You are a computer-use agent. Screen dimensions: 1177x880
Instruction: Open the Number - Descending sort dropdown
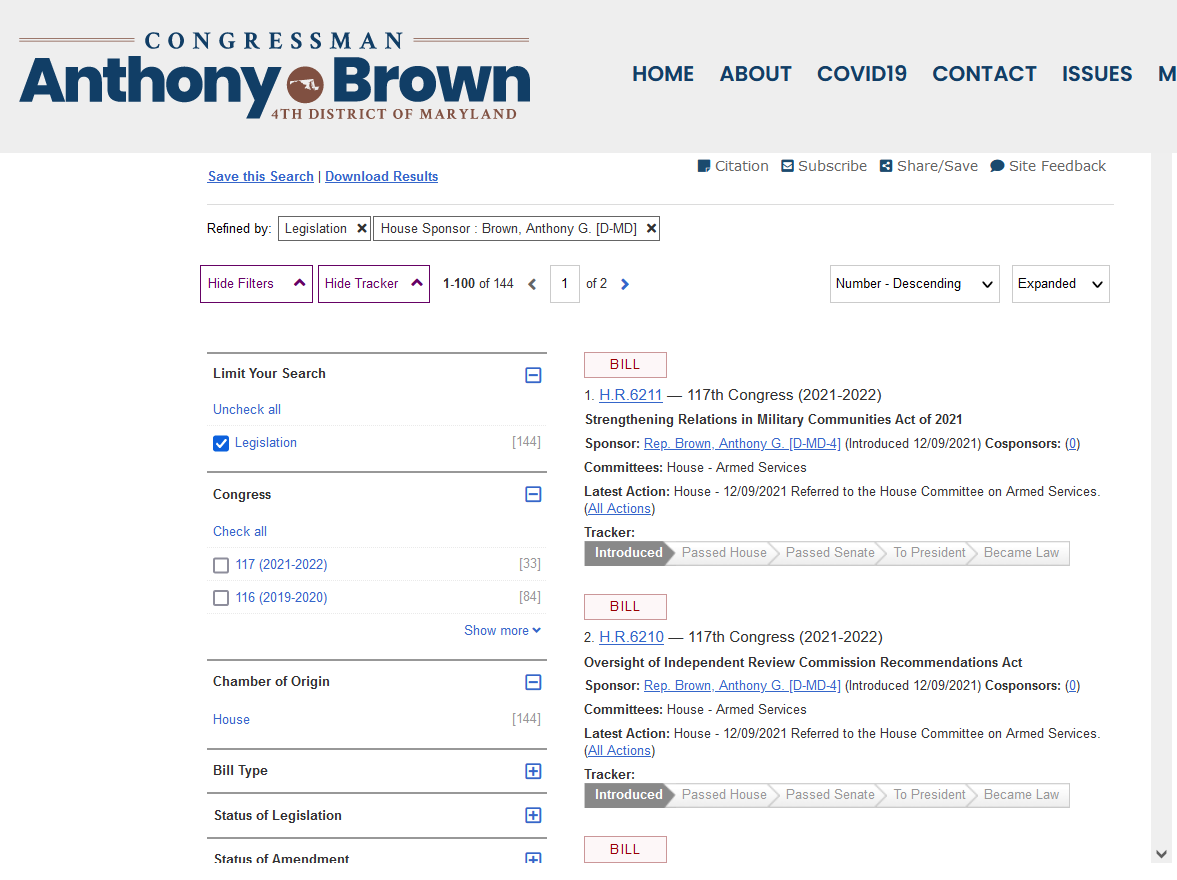pyautogui.click(x=914, y=284)
